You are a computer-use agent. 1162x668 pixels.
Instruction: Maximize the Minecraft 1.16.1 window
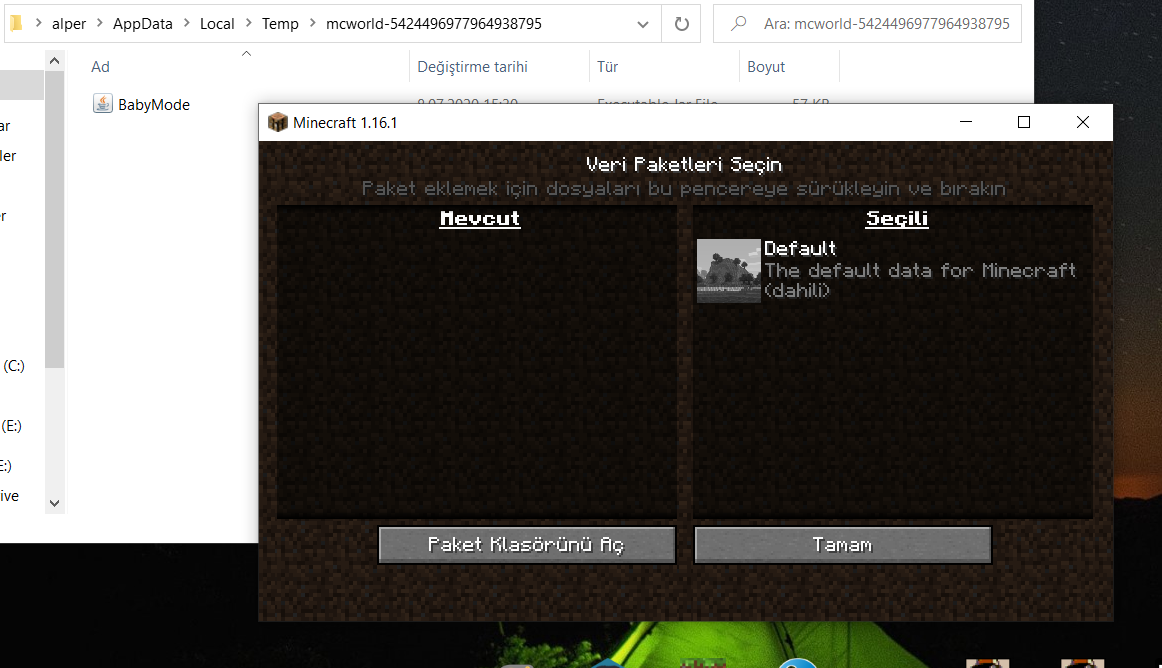click(1024, 122)
